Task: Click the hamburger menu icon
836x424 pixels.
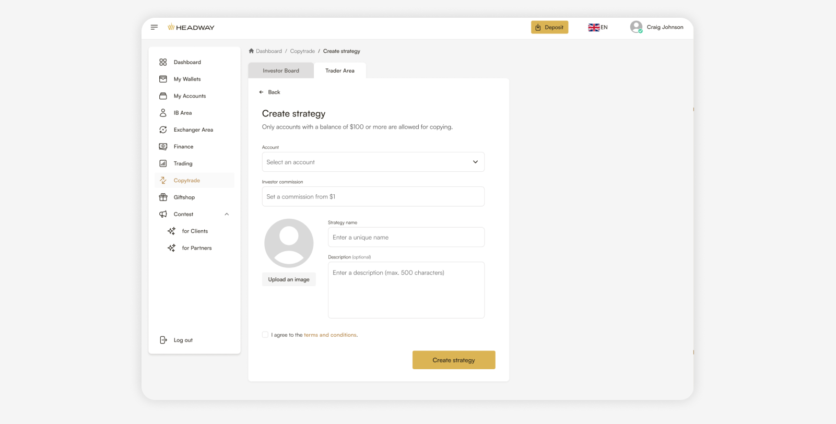Action: 154,27
